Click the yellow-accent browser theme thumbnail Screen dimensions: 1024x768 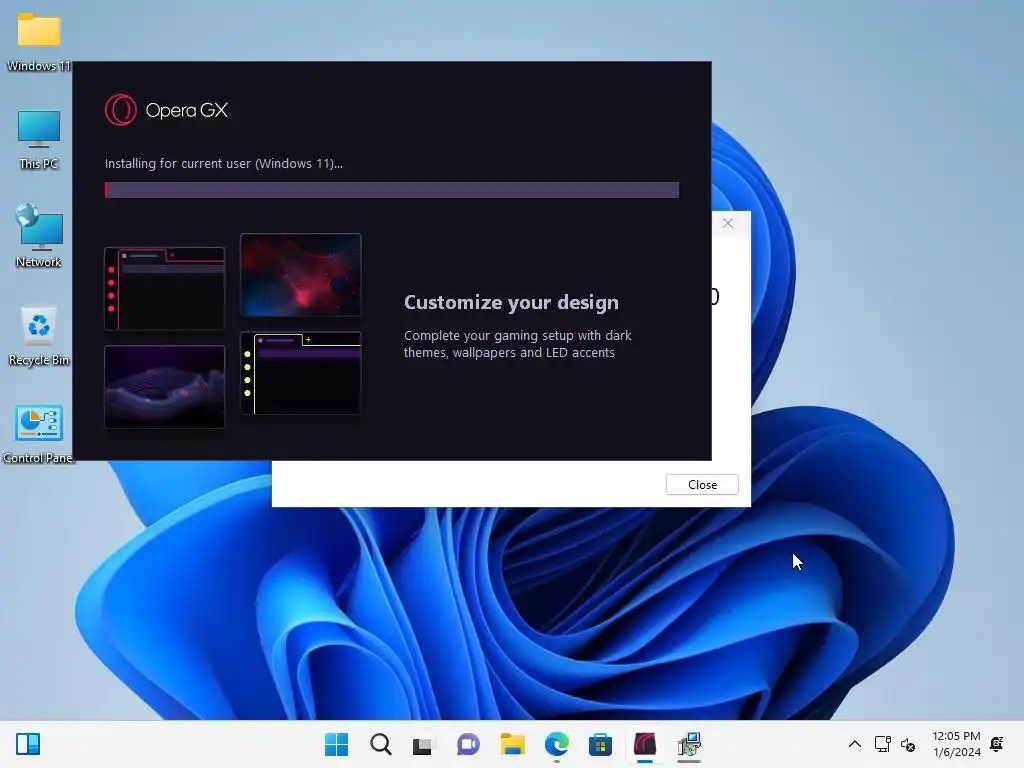(x=300, y=373)
